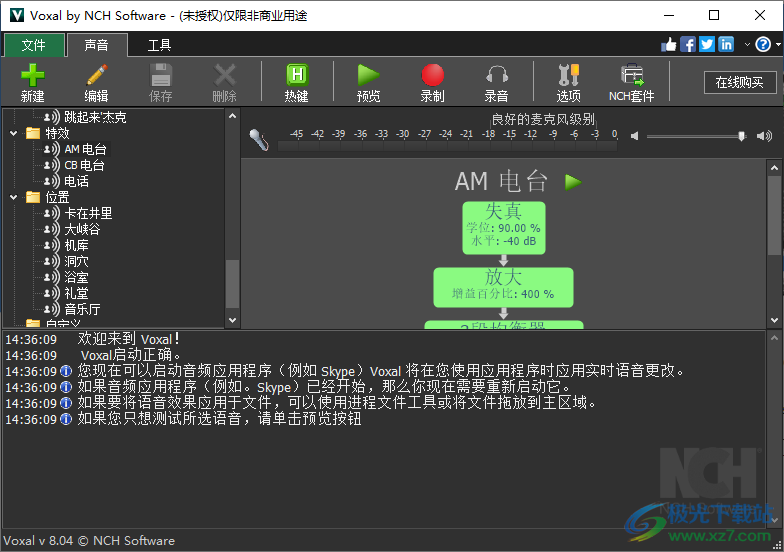Click effect chain panel scroll down arrow
The width and height of the screenshot is (784, 552).
point(774,320)
